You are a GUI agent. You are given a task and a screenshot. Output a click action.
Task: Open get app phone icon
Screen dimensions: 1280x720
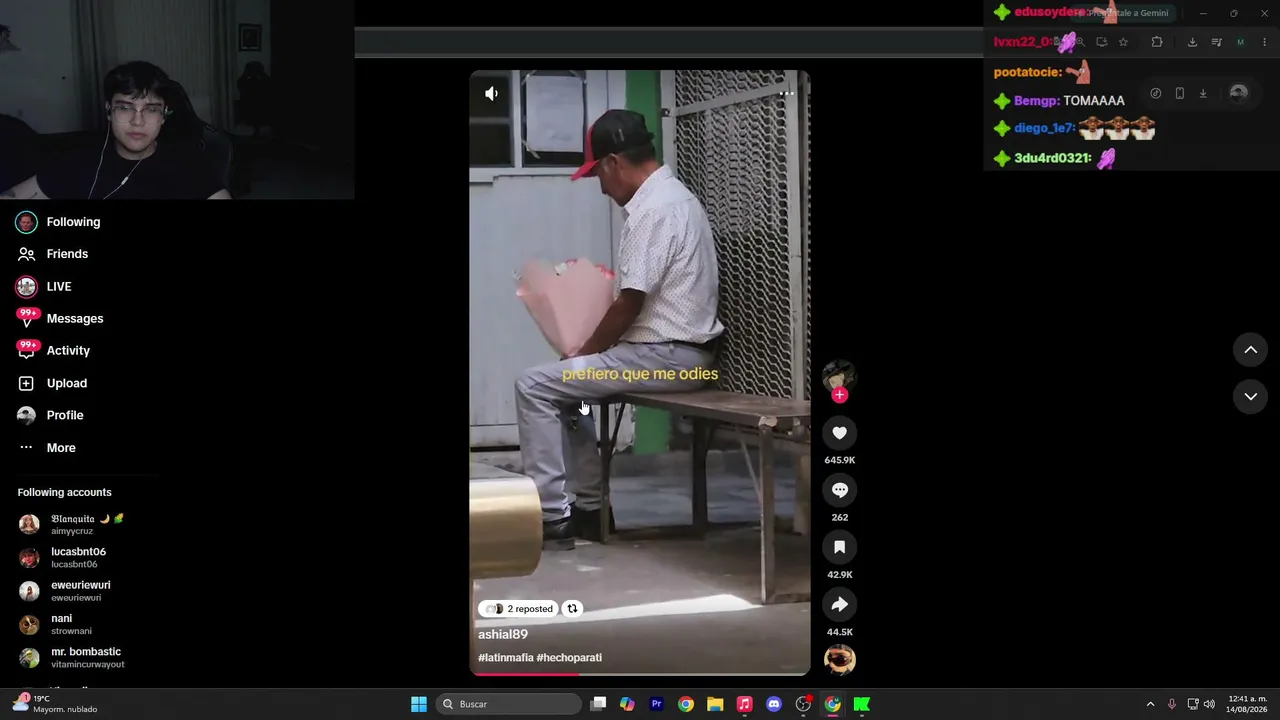pos(1180,93)
